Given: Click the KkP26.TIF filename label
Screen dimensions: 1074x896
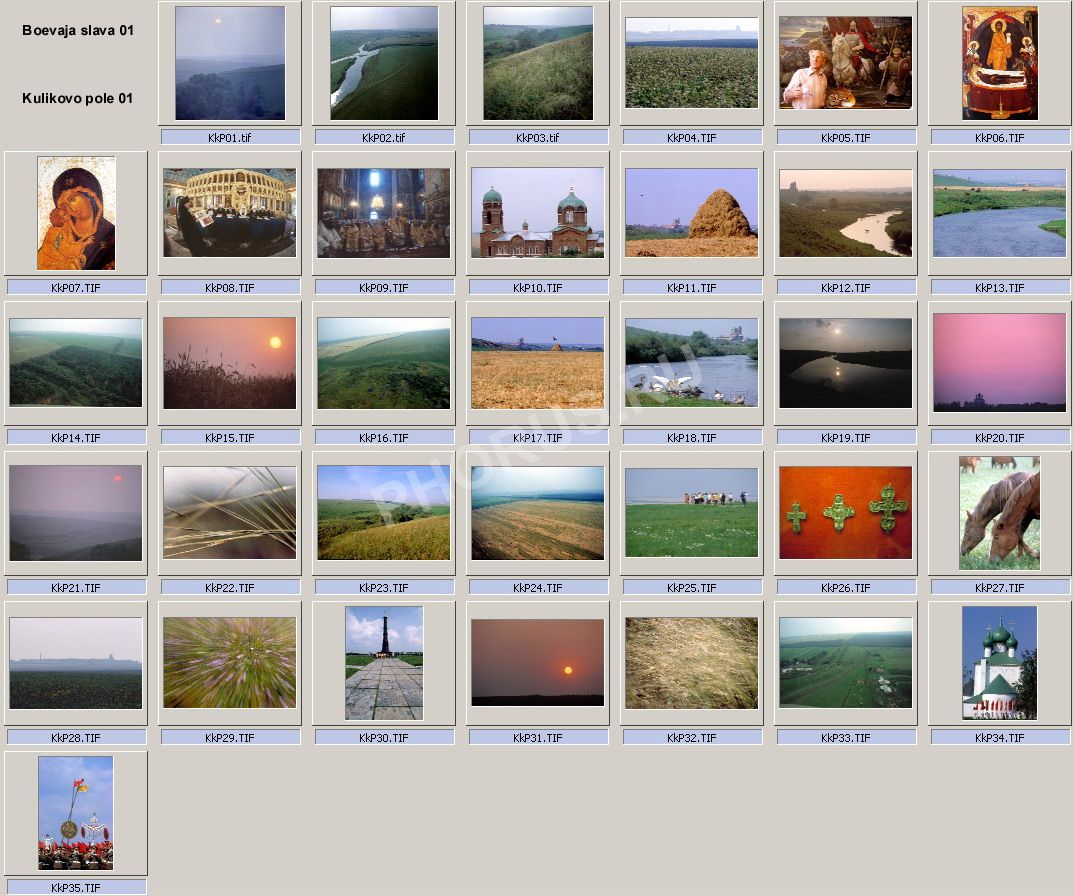Looking at the screenshot, I should click(846, 588).
